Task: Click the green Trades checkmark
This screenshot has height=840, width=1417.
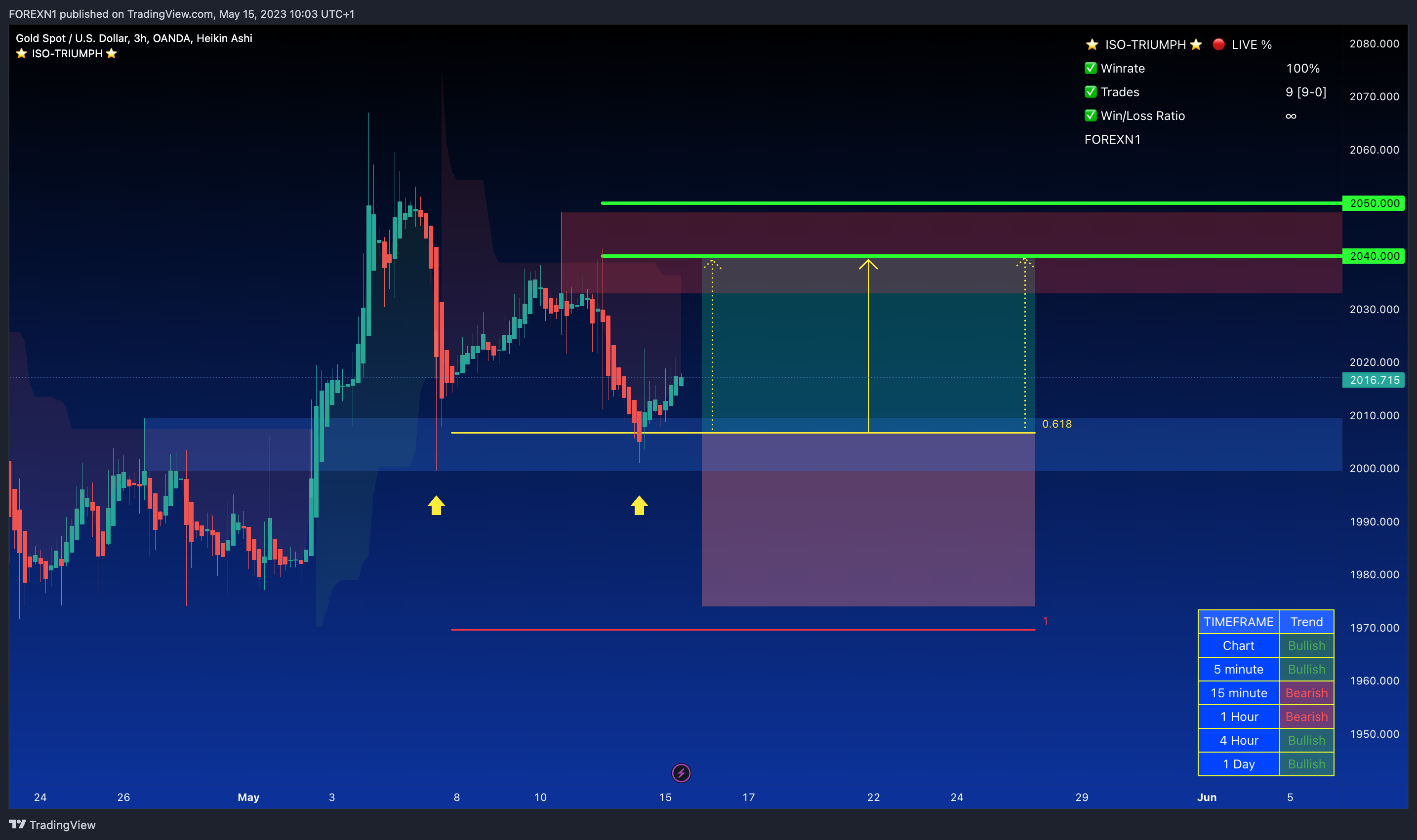Action: (x=1091, y=92)
